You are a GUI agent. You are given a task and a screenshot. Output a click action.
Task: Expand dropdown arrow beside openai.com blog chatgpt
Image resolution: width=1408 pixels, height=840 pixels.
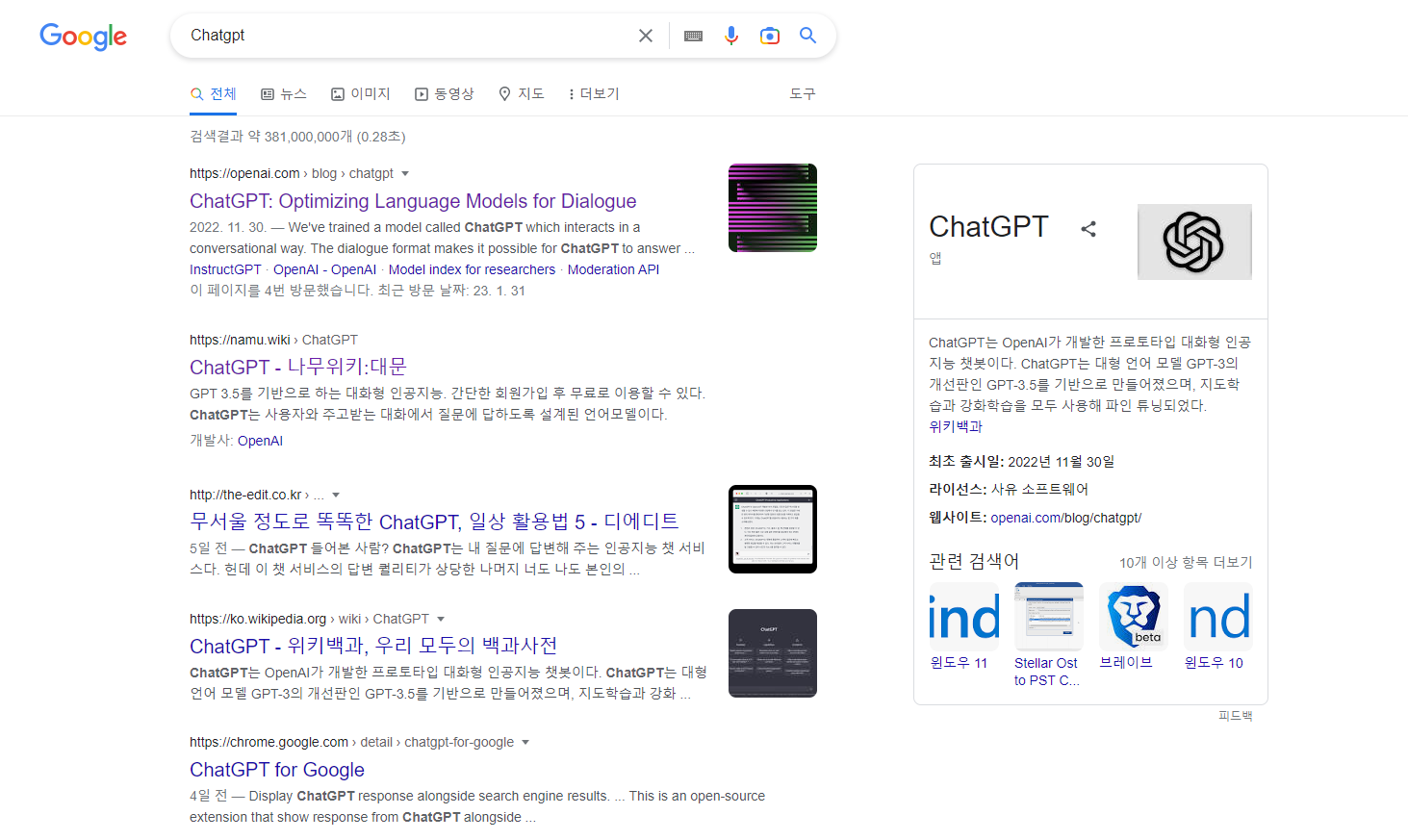pyautogui.click(x=405, y=173)
